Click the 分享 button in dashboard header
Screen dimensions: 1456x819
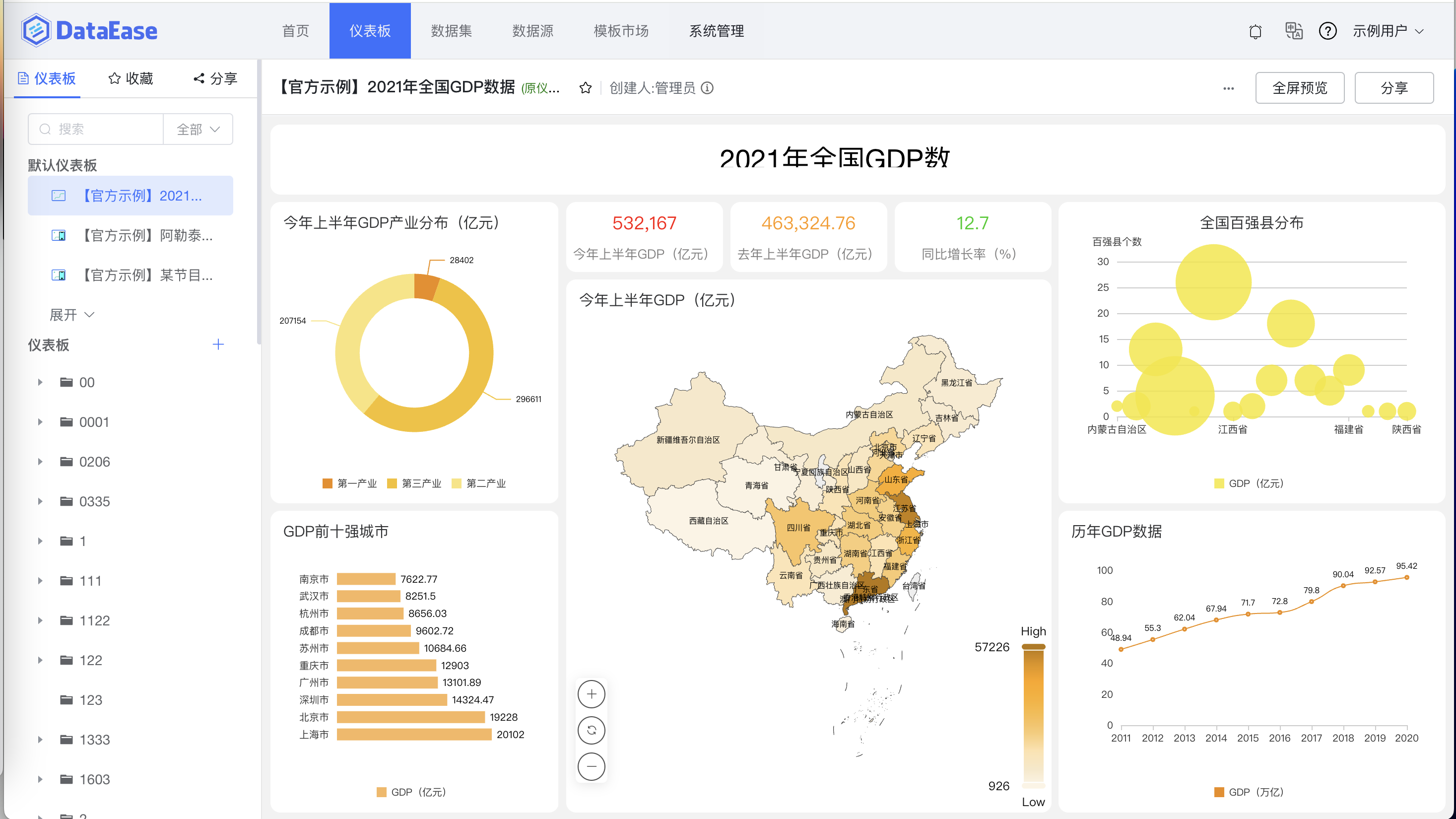point(1394,88)
